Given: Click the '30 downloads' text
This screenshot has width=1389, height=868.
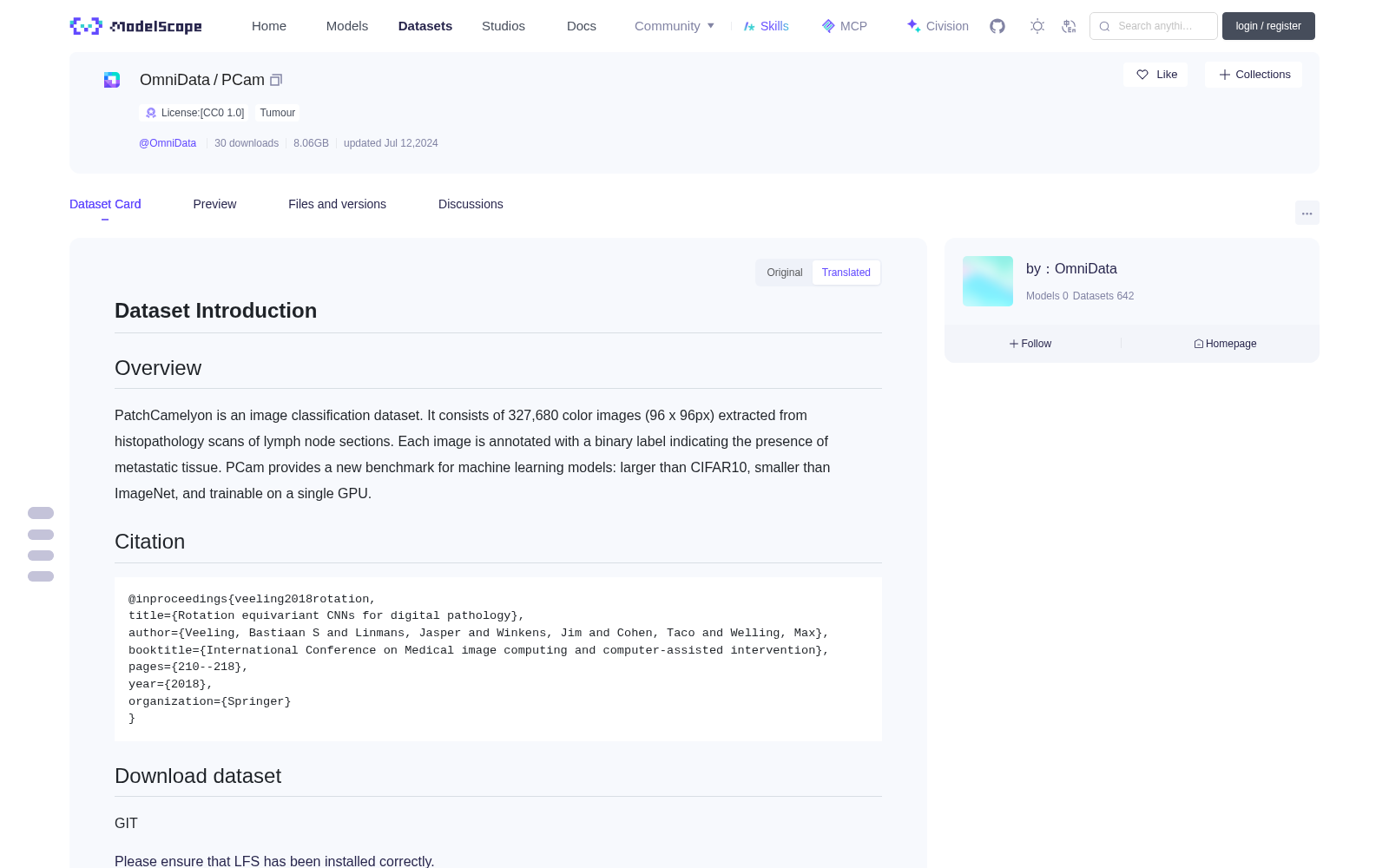Looking at the screenshot, I should coord(247,143).
